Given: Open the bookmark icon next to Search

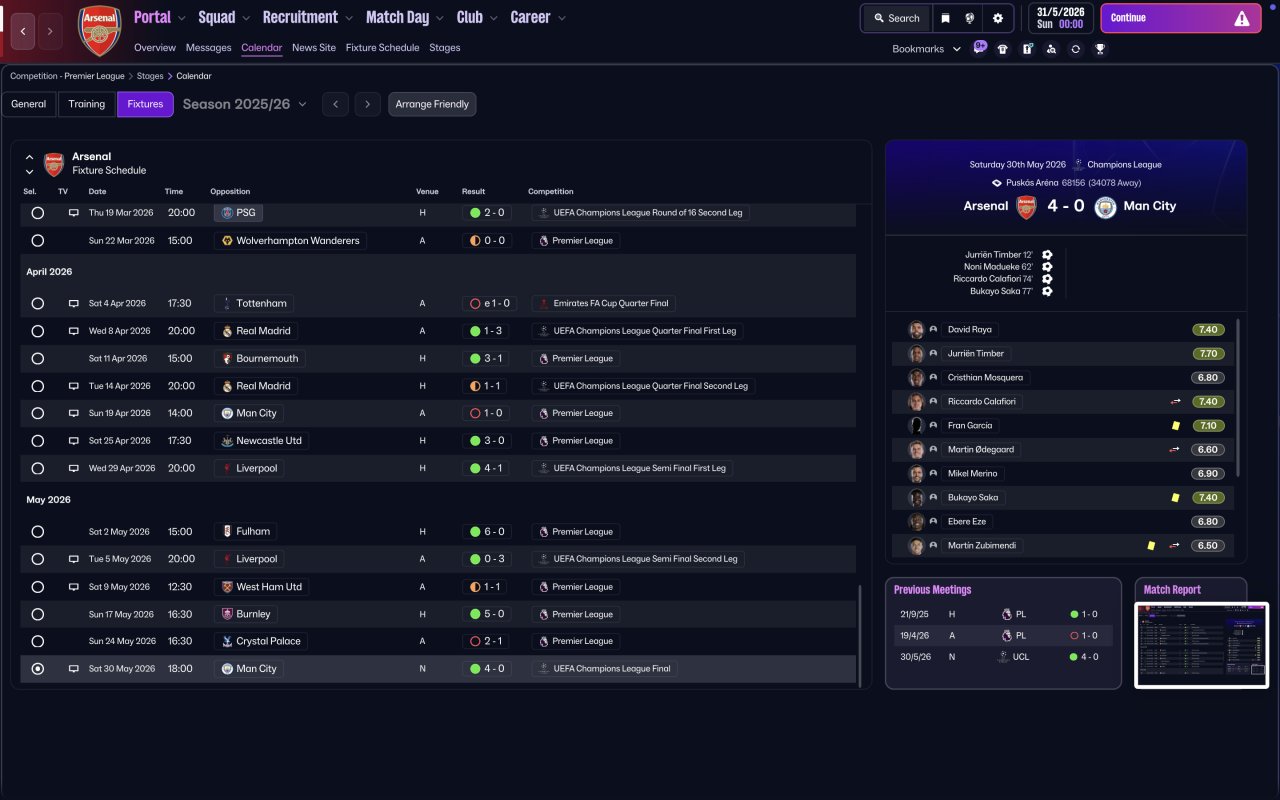Looking at the screenshot, I should tap(945, 18).
